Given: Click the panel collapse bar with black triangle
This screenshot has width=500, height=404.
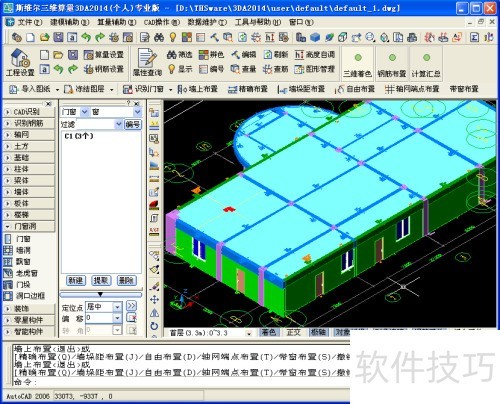Looking at the screenshot, I should click(101, 294).
